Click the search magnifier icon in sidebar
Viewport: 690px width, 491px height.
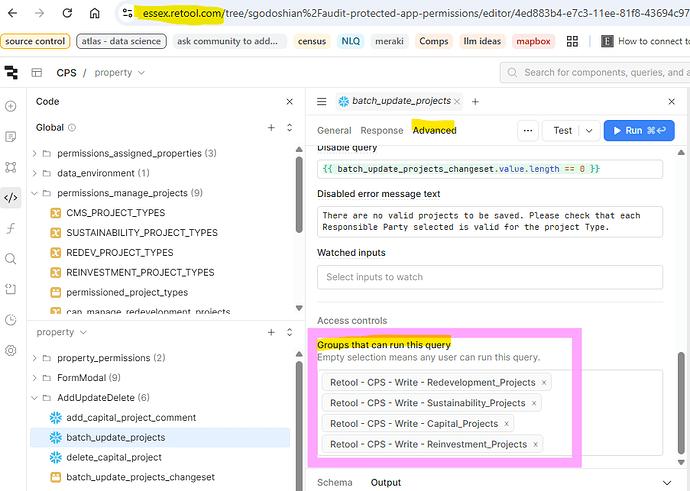[11, 259]
